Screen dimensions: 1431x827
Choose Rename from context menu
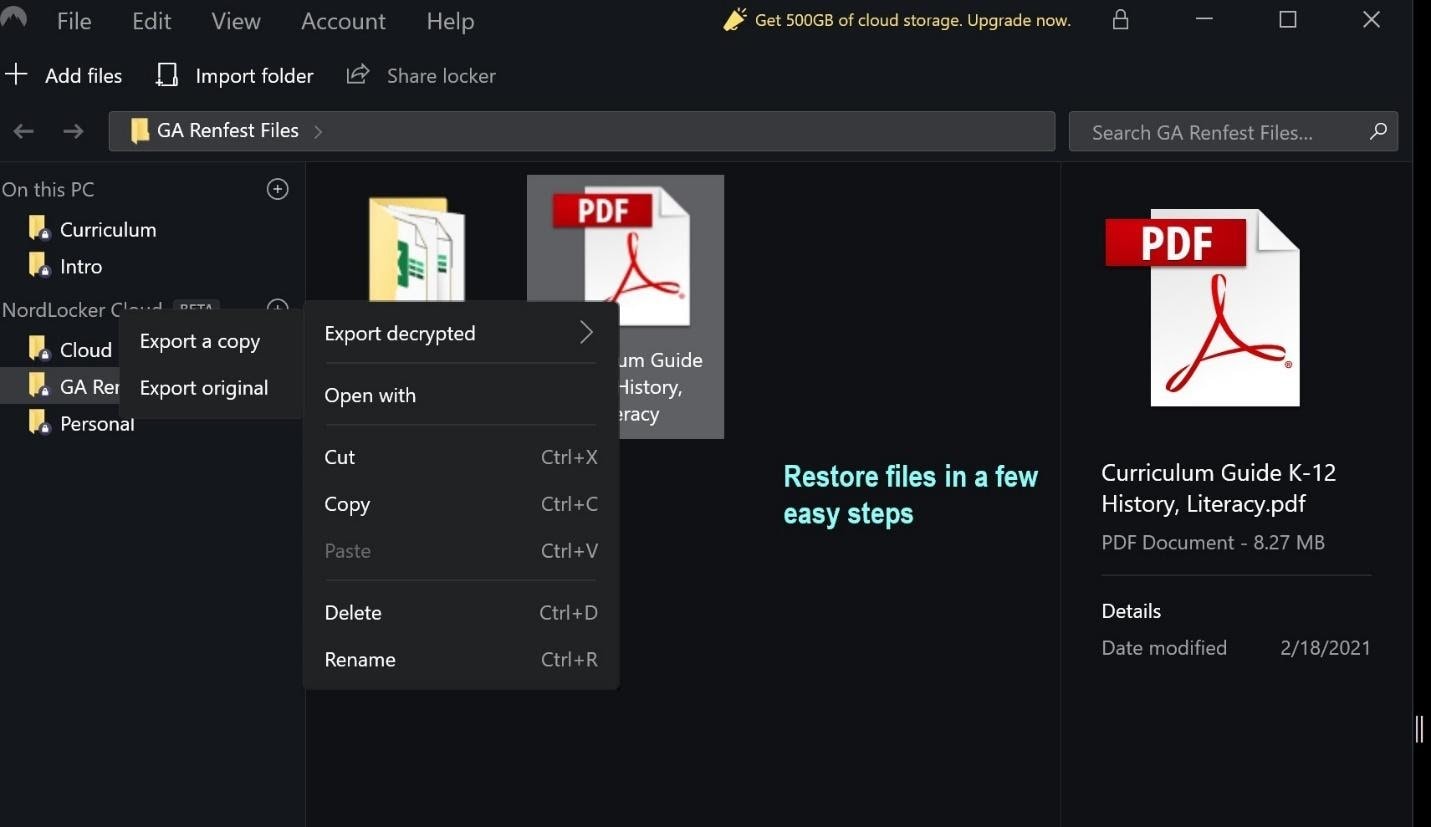(x=460, y=659)
